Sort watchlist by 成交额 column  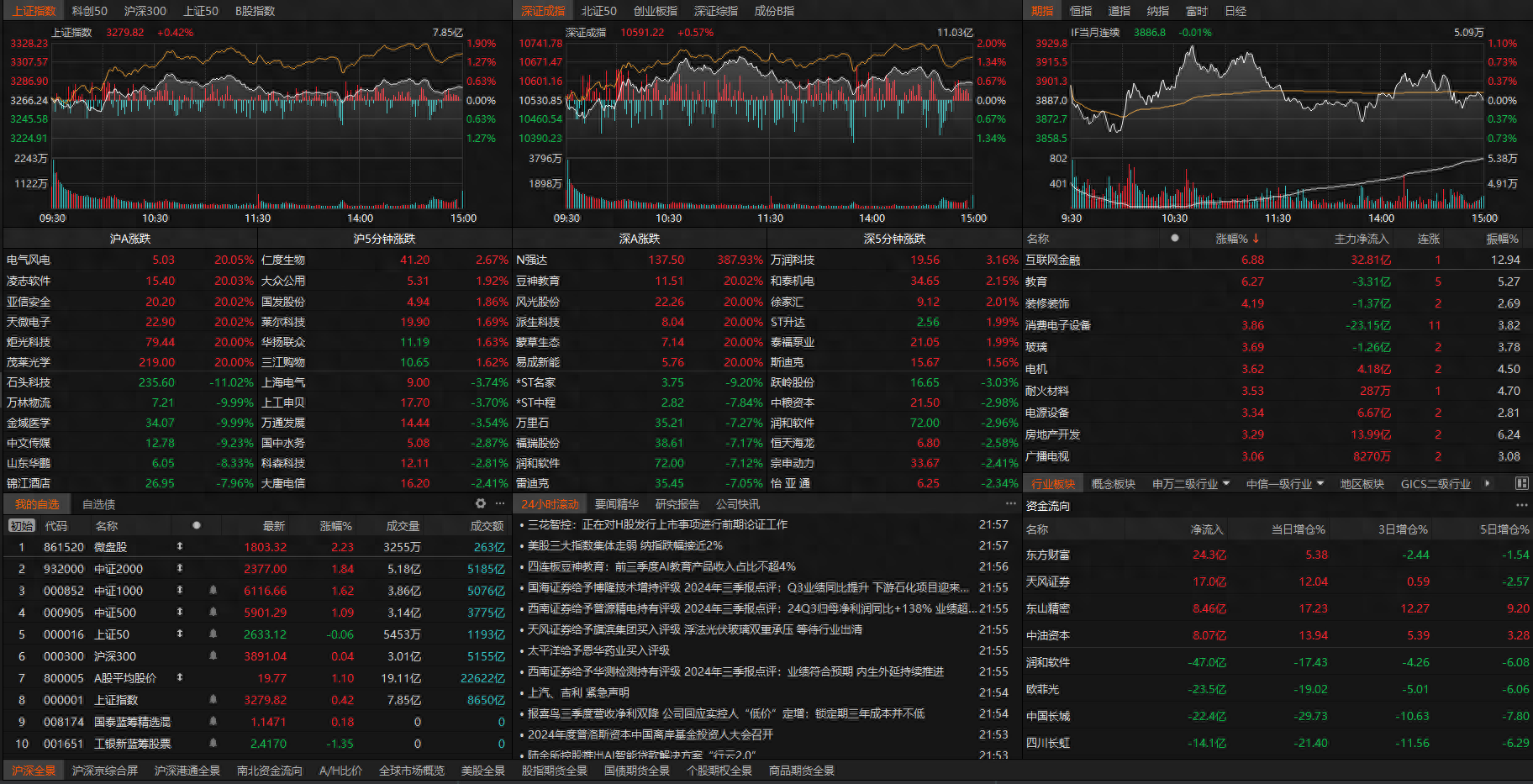click(487, 526)
